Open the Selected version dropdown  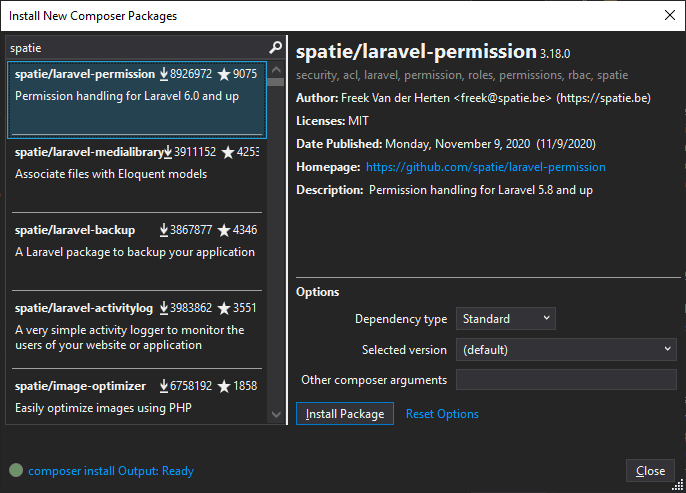pyautogui.click(x=566, y=350)
